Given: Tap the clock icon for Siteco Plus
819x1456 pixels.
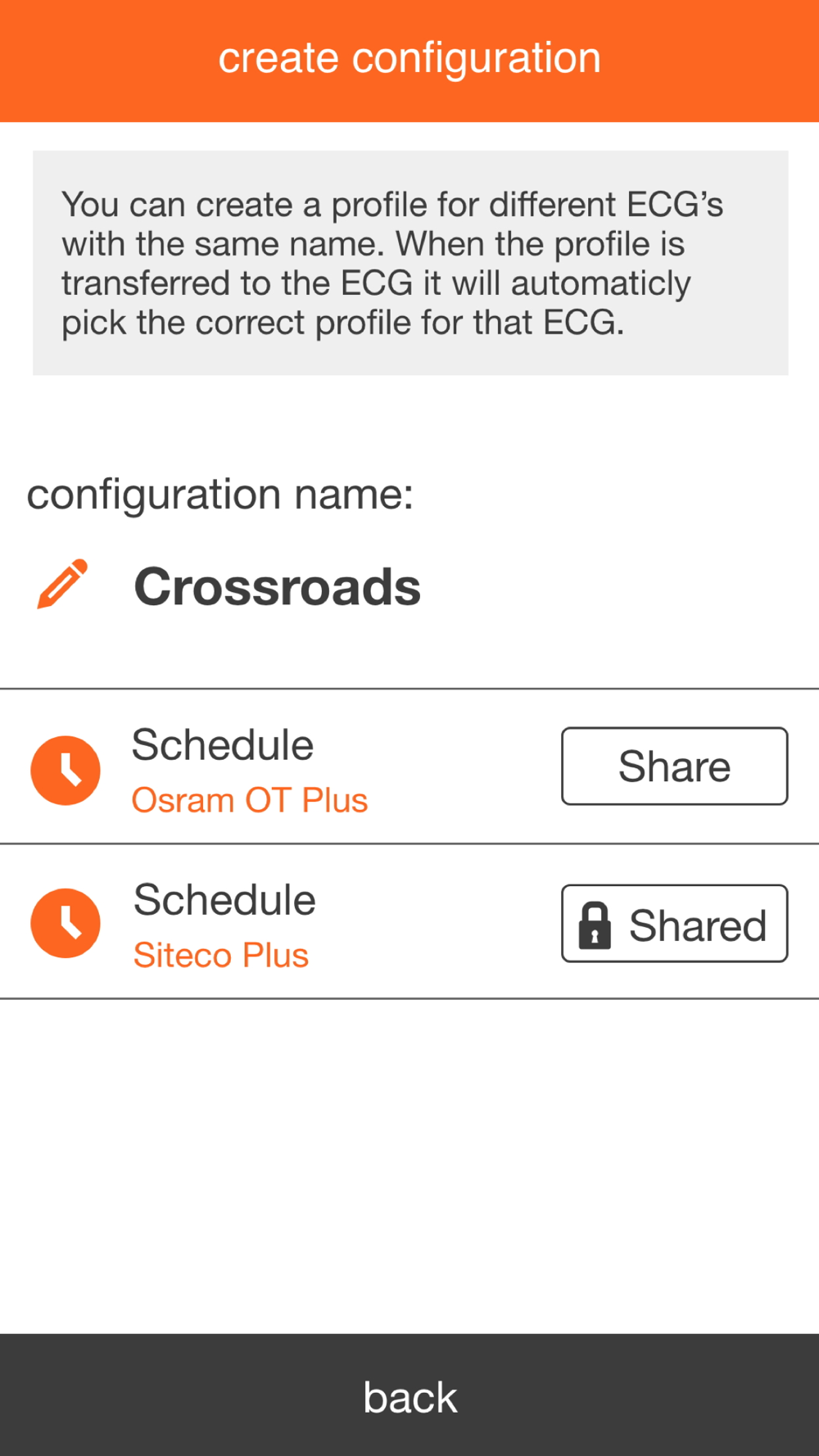Looking at the screenshot, I should 66,923.
